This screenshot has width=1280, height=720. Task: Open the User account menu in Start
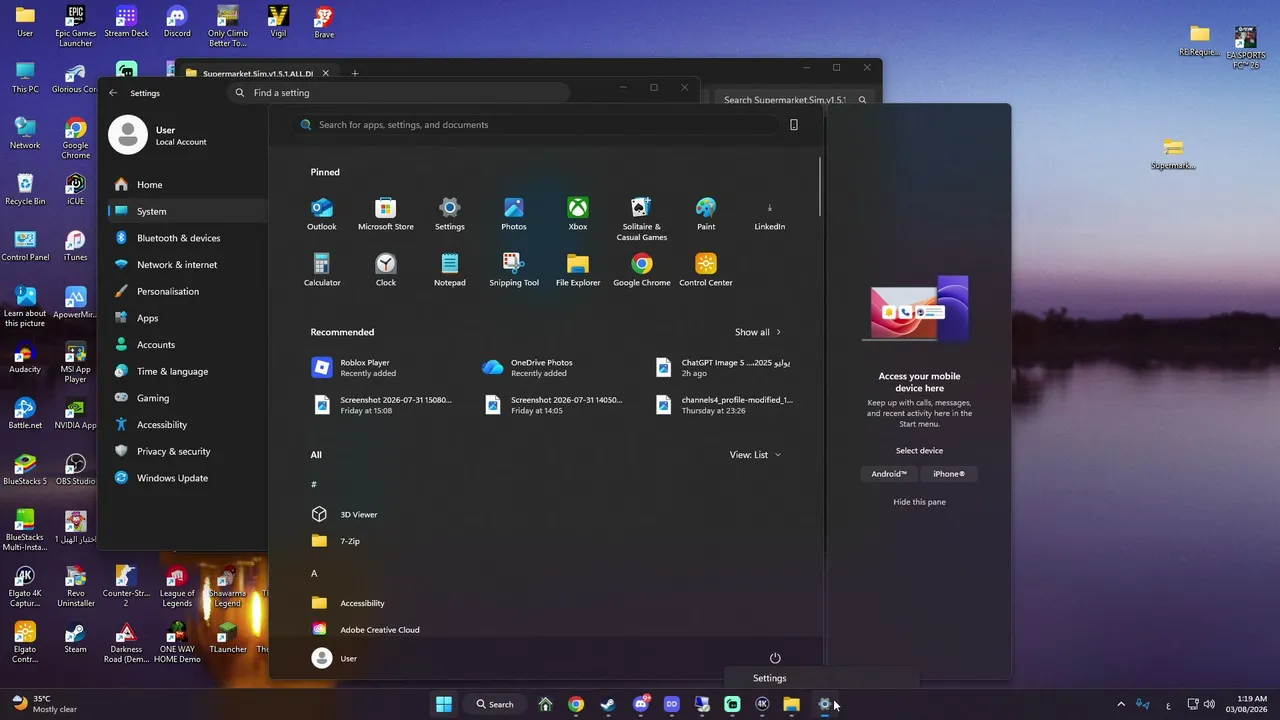tap(335, 658)
